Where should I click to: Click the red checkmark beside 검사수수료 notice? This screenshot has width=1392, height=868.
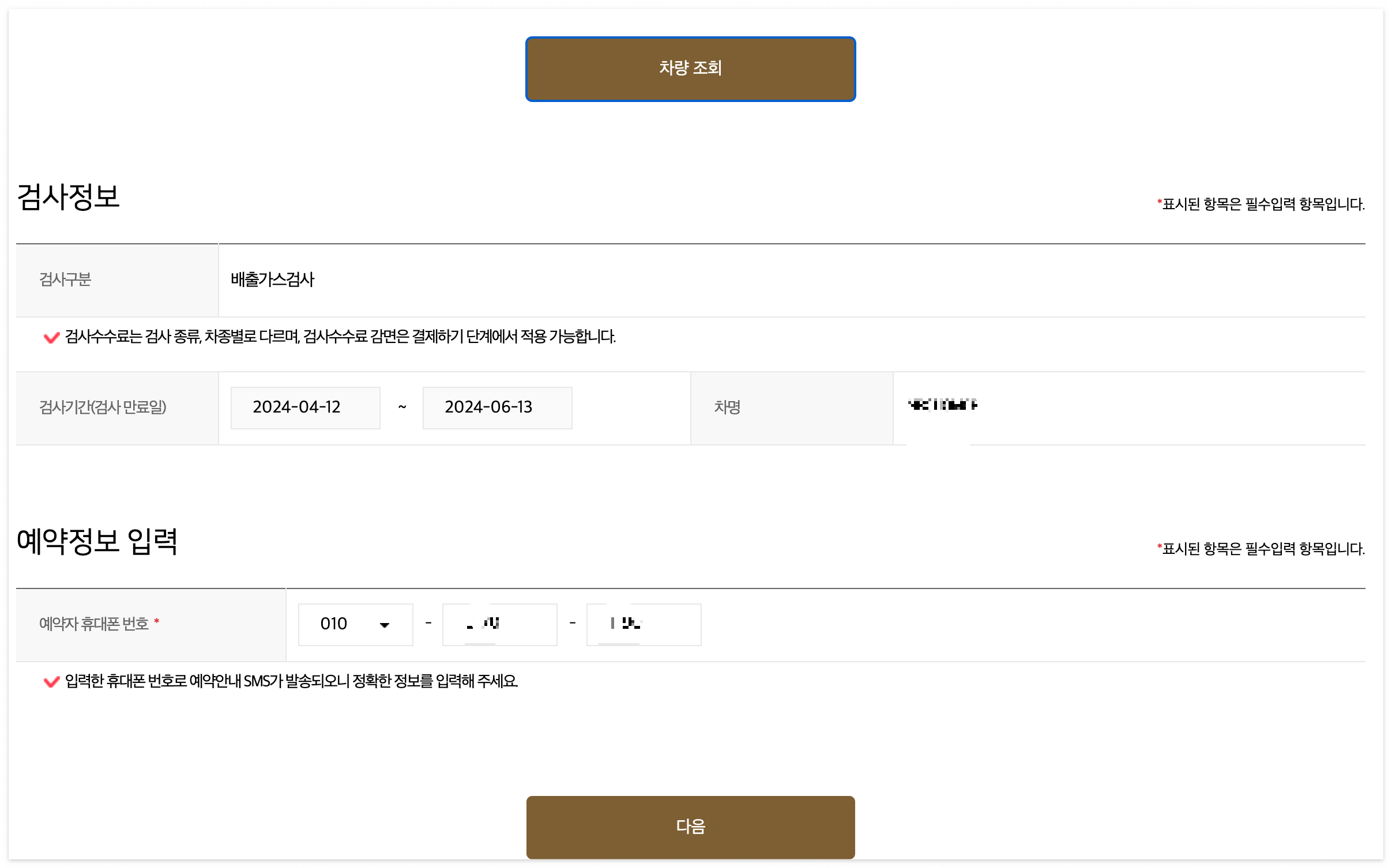[x=51, y=337]
